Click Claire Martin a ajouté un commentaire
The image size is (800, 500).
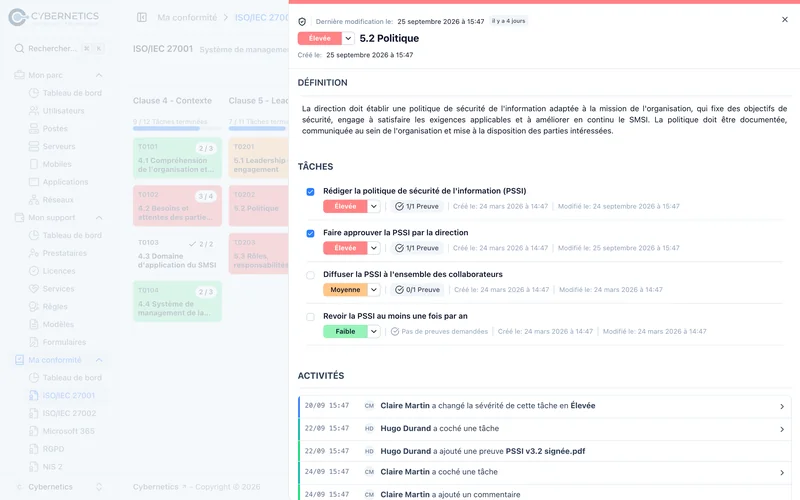(x=451, y=494)
